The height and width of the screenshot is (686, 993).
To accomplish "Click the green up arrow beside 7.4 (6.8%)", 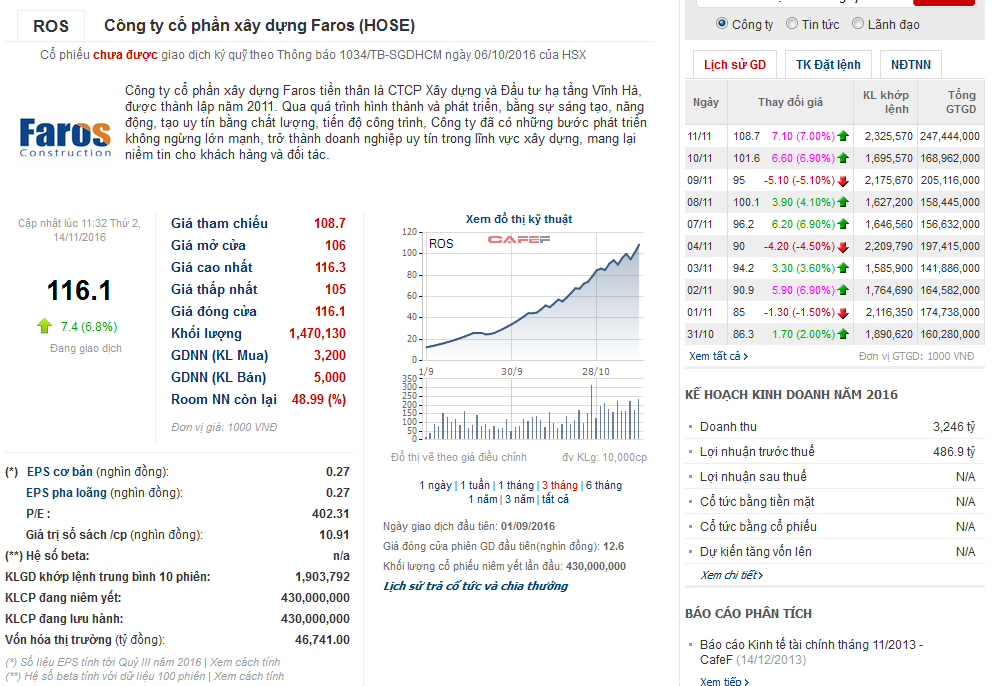I will (x=44, y=326).
